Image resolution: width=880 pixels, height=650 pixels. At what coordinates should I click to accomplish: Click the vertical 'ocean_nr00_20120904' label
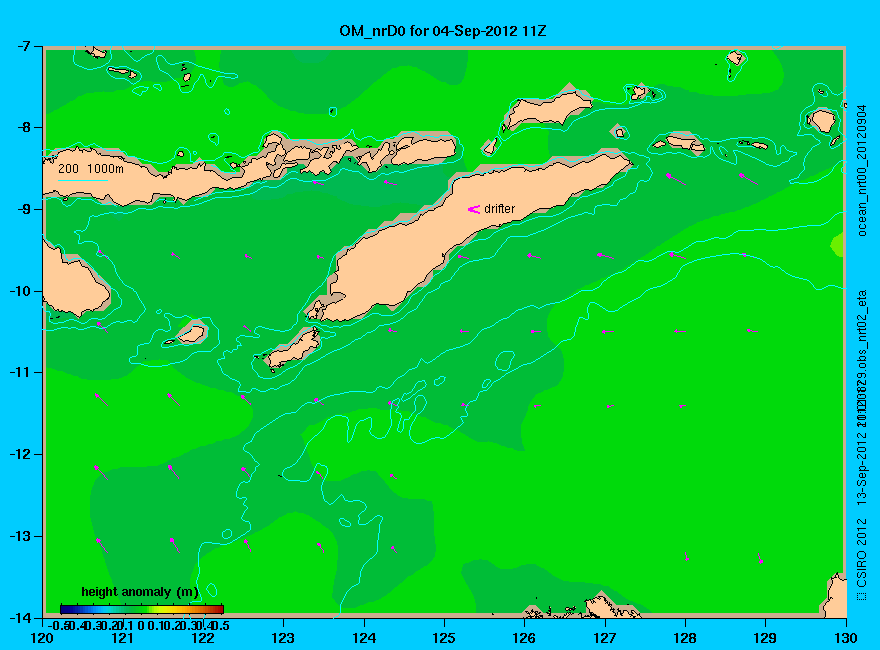tap(862, 171)
